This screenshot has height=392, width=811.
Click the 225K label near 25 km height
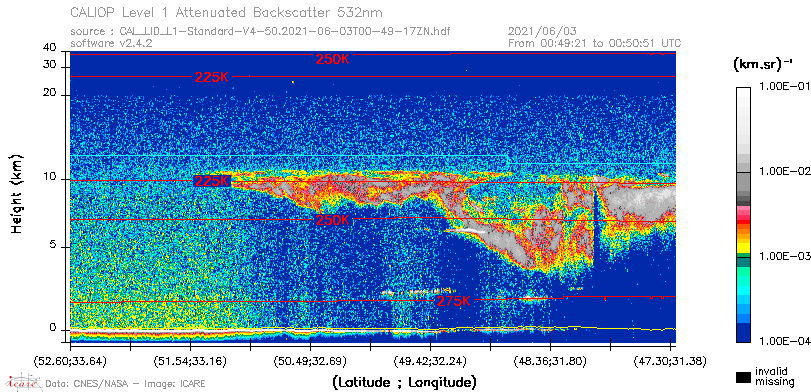[x=212, y=78]
